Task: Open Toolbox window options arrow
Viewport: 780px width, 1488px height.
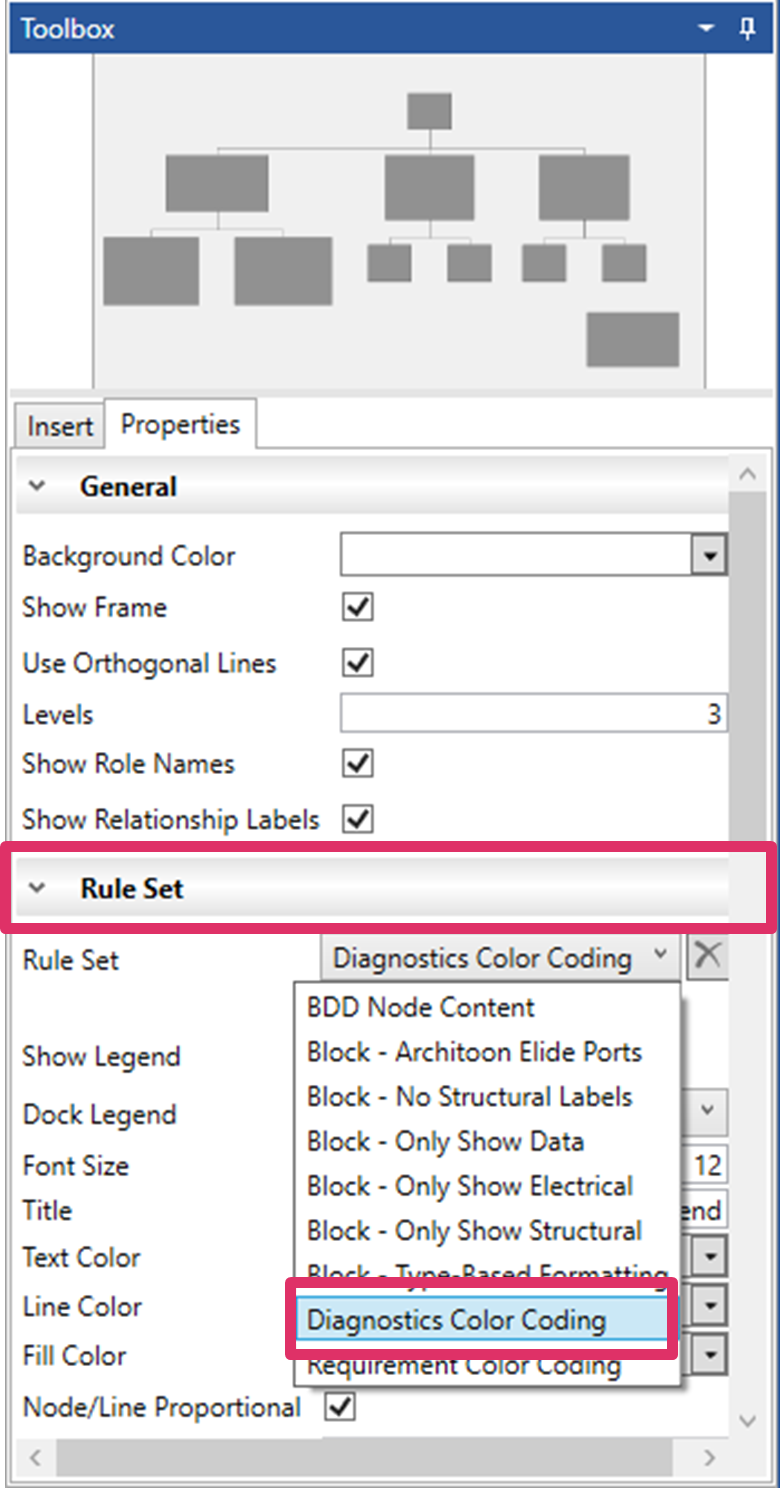Action: coord(707,29)
